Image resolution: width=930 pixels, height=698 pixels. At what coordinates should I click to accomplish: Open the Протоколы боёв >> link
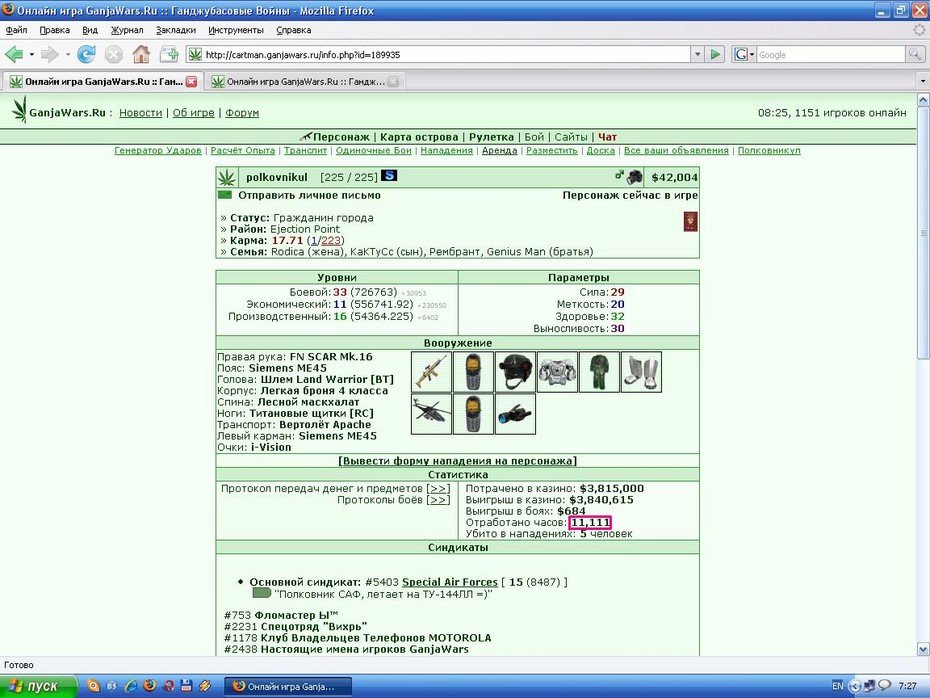point(438,500)
